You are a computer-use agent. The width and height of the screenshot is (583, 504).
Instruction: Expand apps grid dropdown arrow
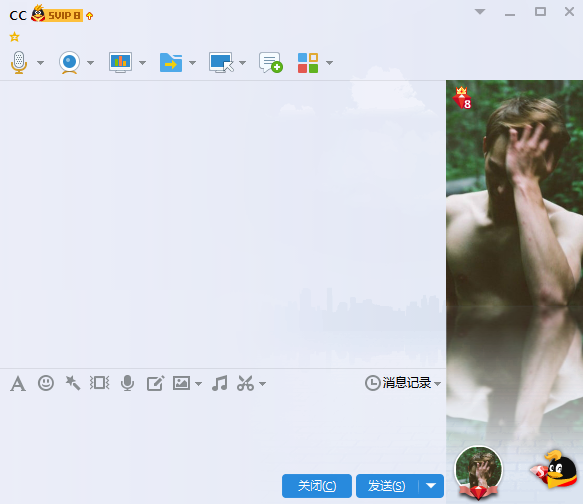[x=329, y=63]
